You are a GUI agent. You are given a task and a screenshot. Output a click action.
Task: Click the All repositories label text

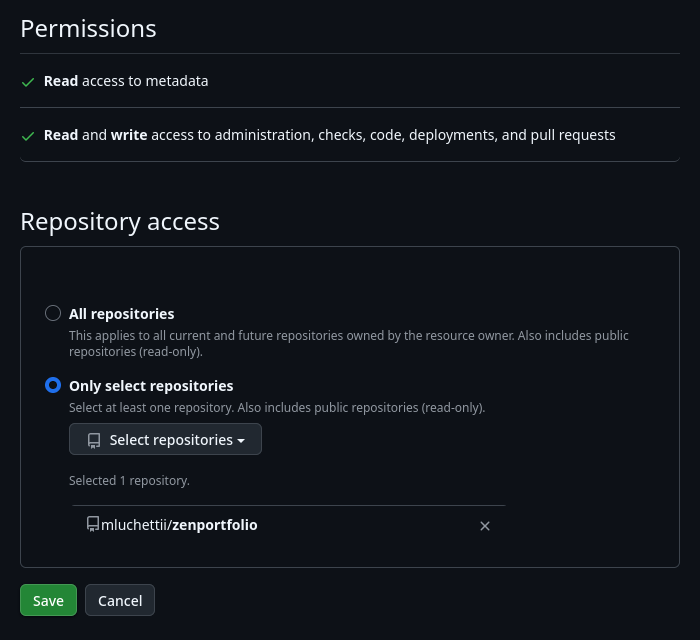coord(121,314)
